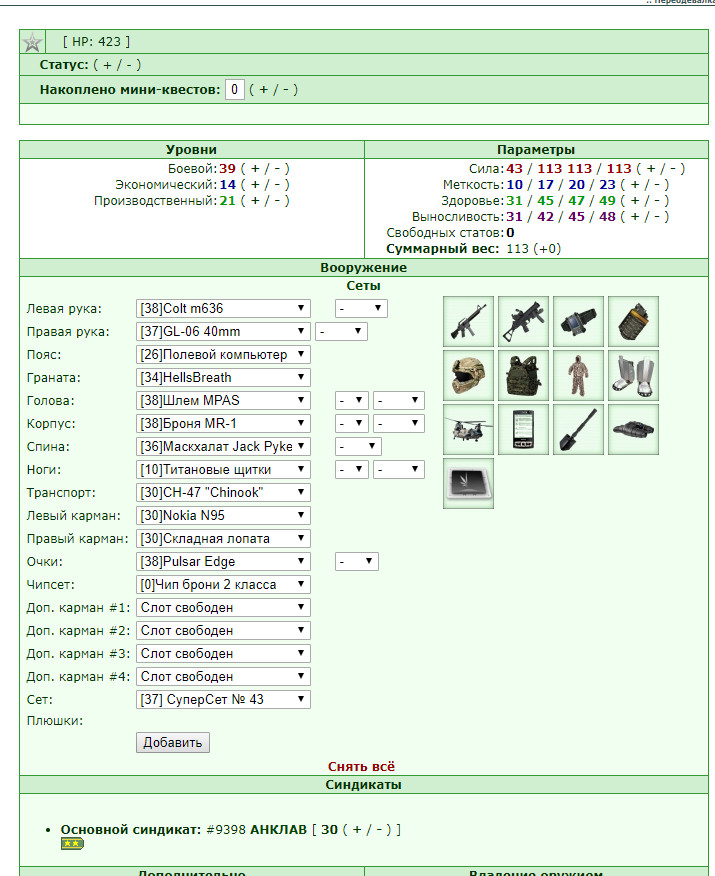The width and height of the screenshot is (715, 876).
Task: Open the Ноги item dropdown
Action: [x=223, y=469]
